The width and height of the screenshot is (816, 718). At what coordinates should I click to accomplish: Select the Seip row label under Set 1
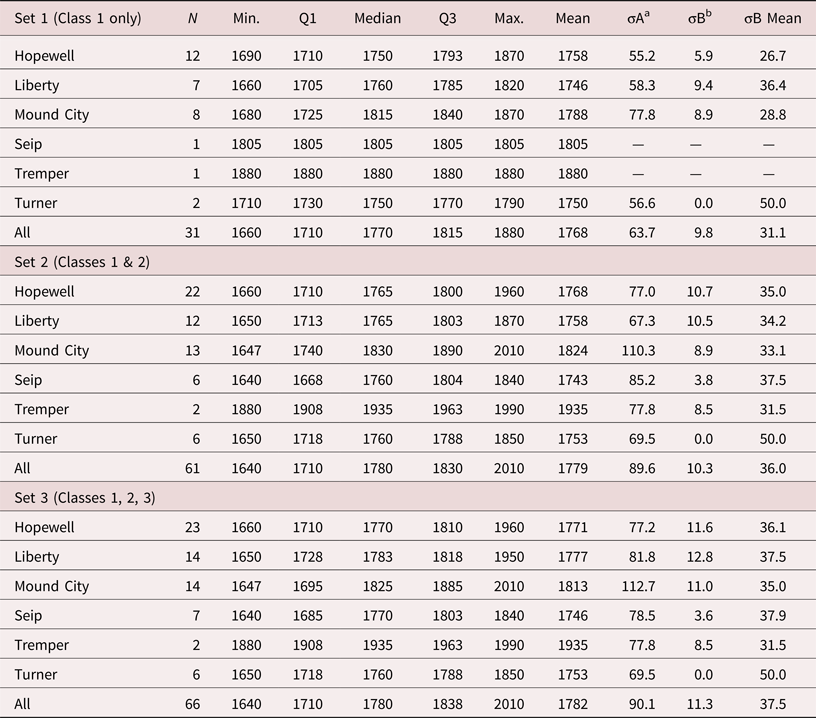28,144
